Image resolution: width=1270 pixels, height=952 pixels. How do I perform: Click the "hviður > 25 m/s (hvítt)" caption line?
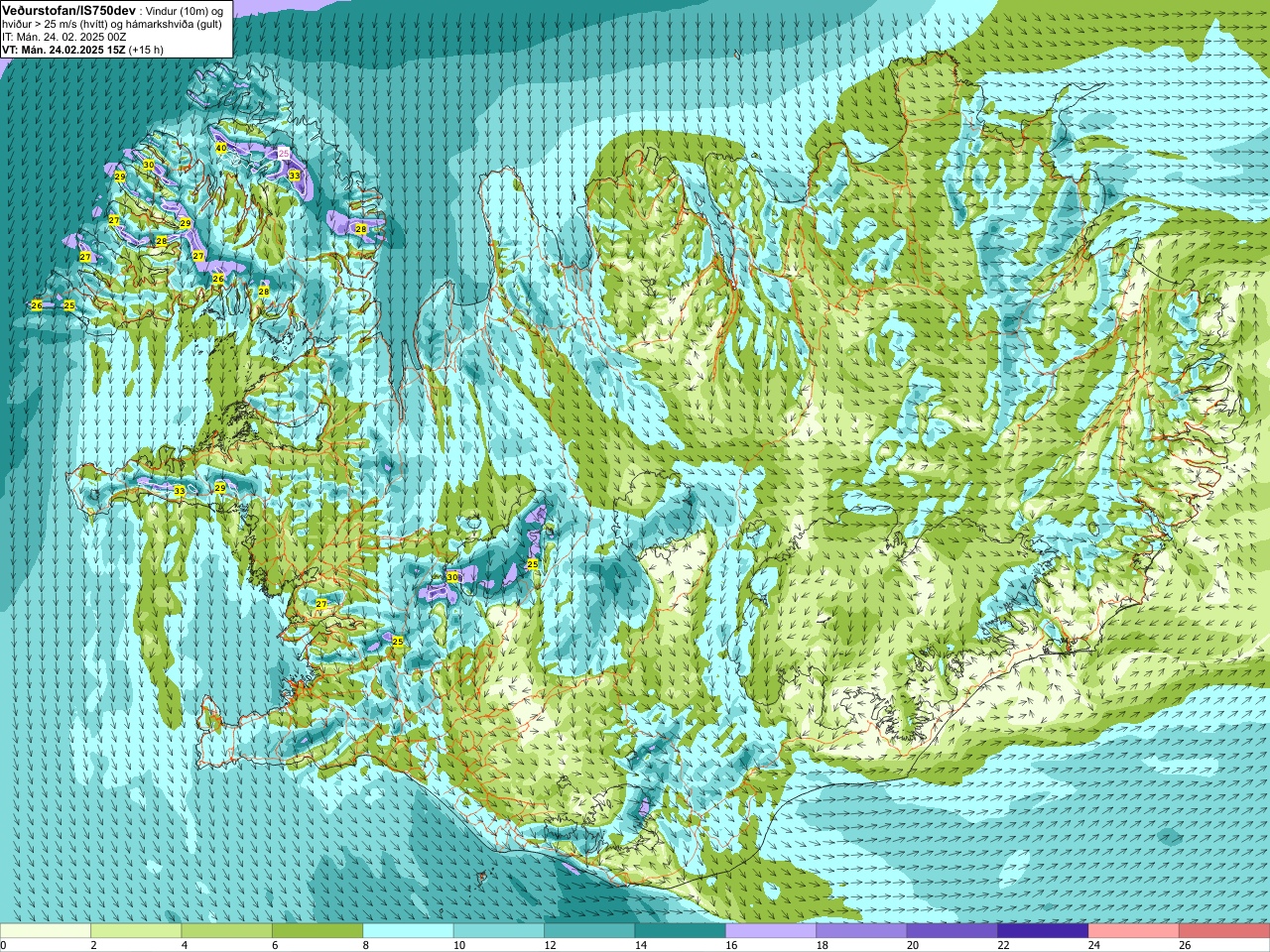(57, 24)
